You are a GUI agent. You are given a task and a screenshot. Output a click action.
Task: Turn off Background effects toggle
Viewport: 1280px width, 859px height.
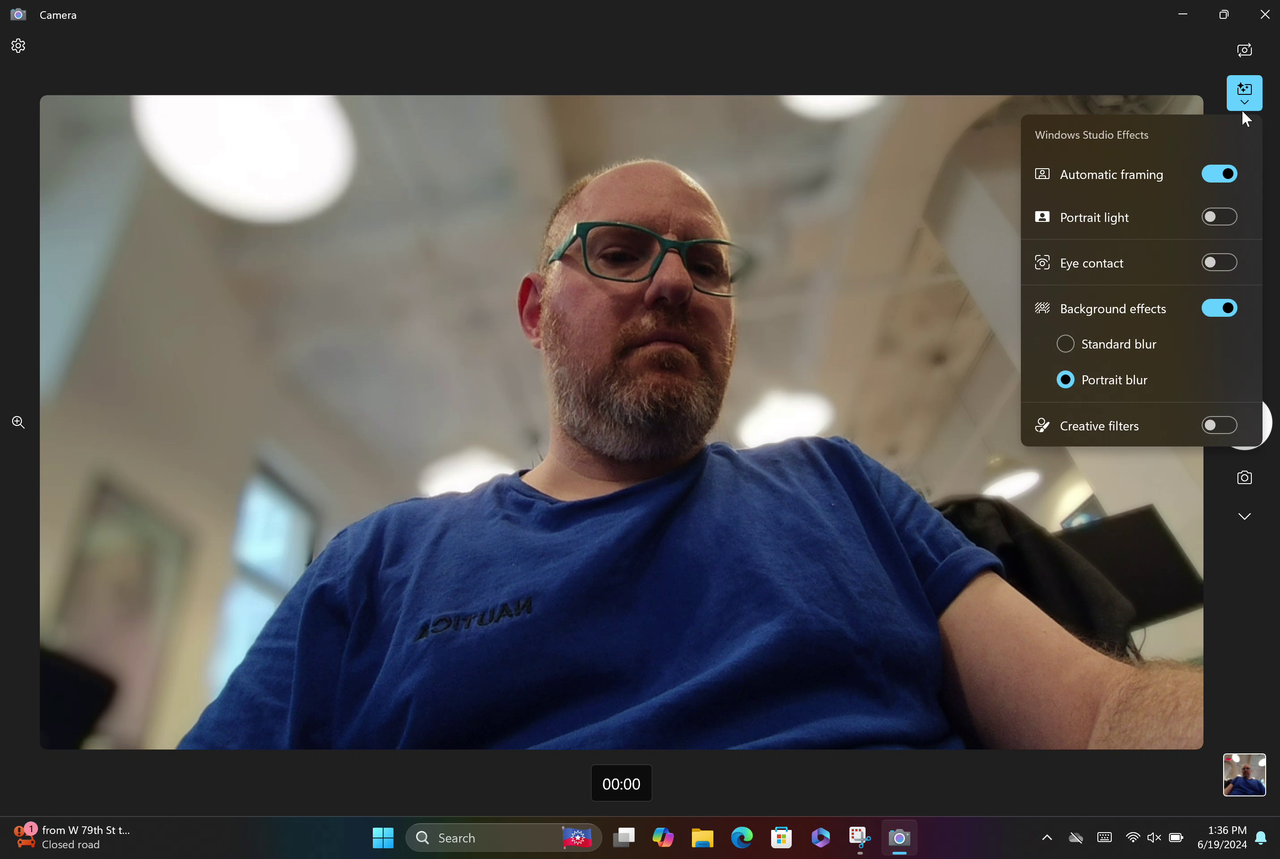[x=1219, y=308]
